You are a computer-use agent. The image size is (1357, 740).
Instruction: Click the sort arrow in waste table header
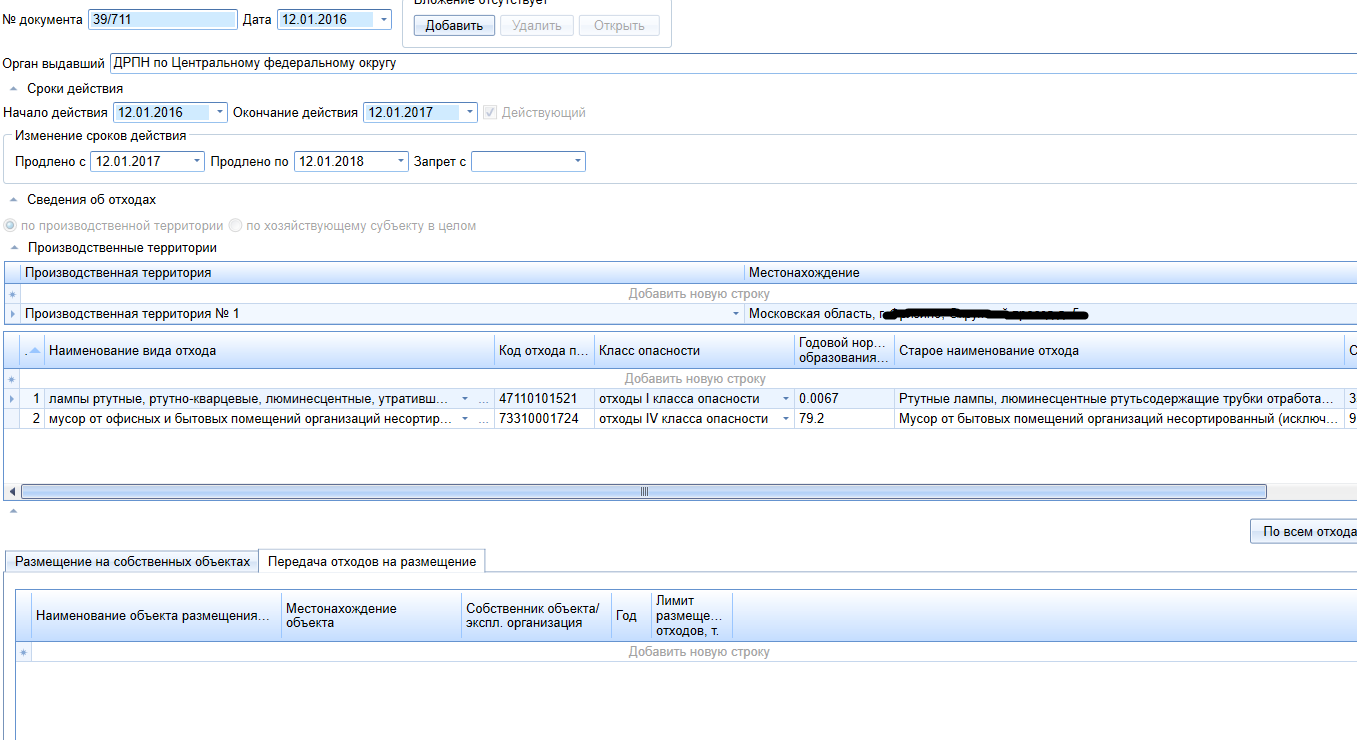(x=35, y=350)
